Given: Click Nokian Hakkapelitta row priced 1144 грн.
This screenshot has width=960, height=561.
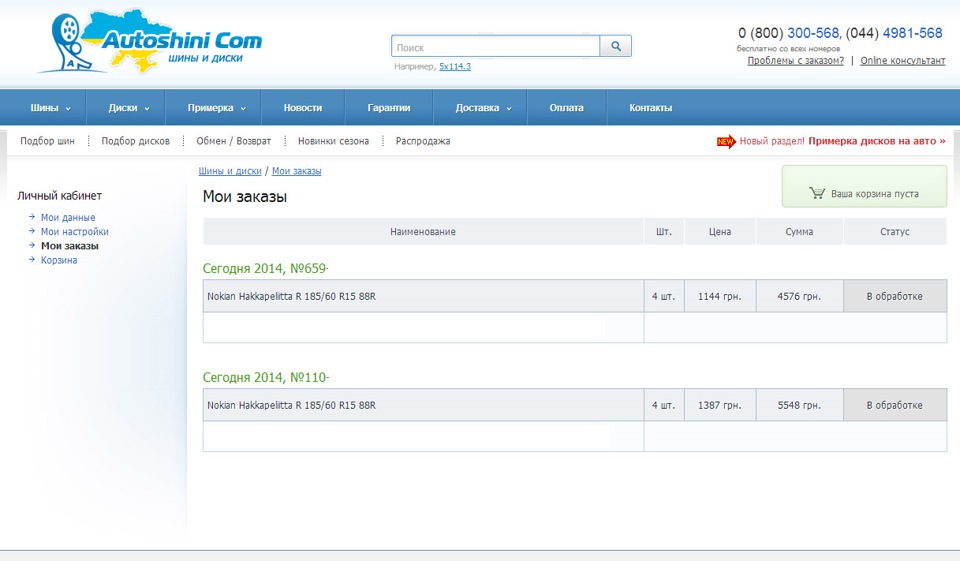Looking at the screenshot, I should [423, 296].
